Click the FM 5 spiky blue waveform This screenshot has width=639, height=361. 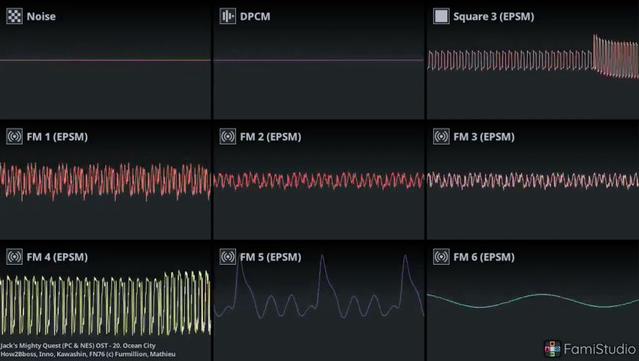[x=319, y=287]
